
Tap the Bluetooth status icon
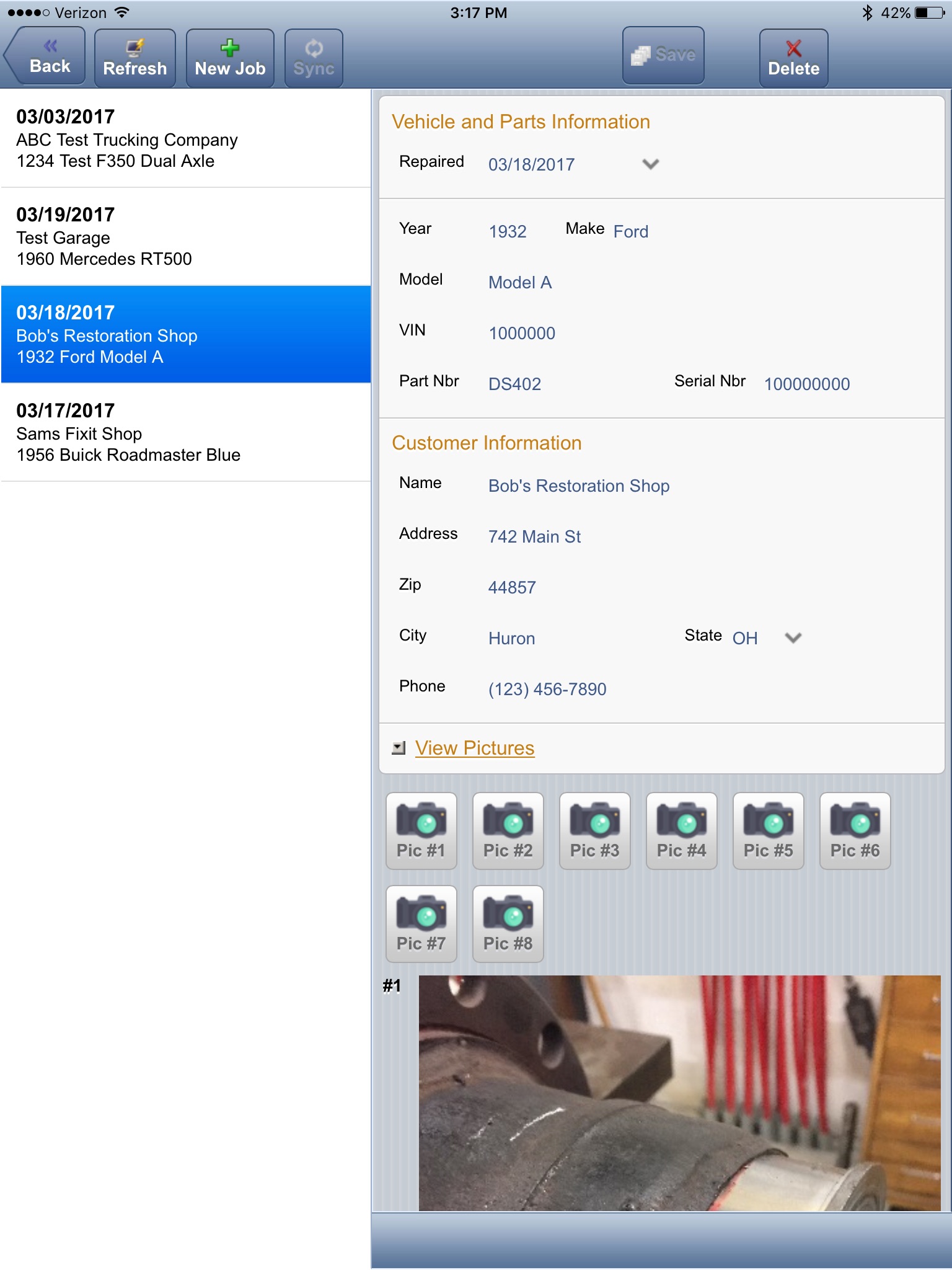tap(867, 12)
